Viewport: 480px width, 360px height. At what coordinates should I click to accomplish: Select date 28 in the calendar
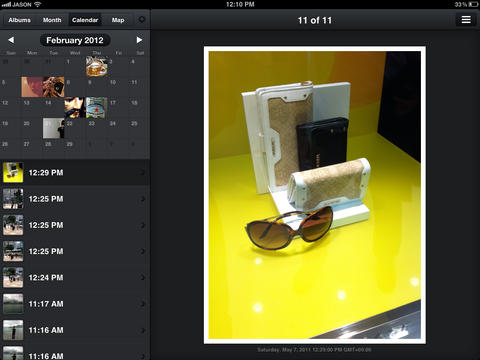click(53, 149)
